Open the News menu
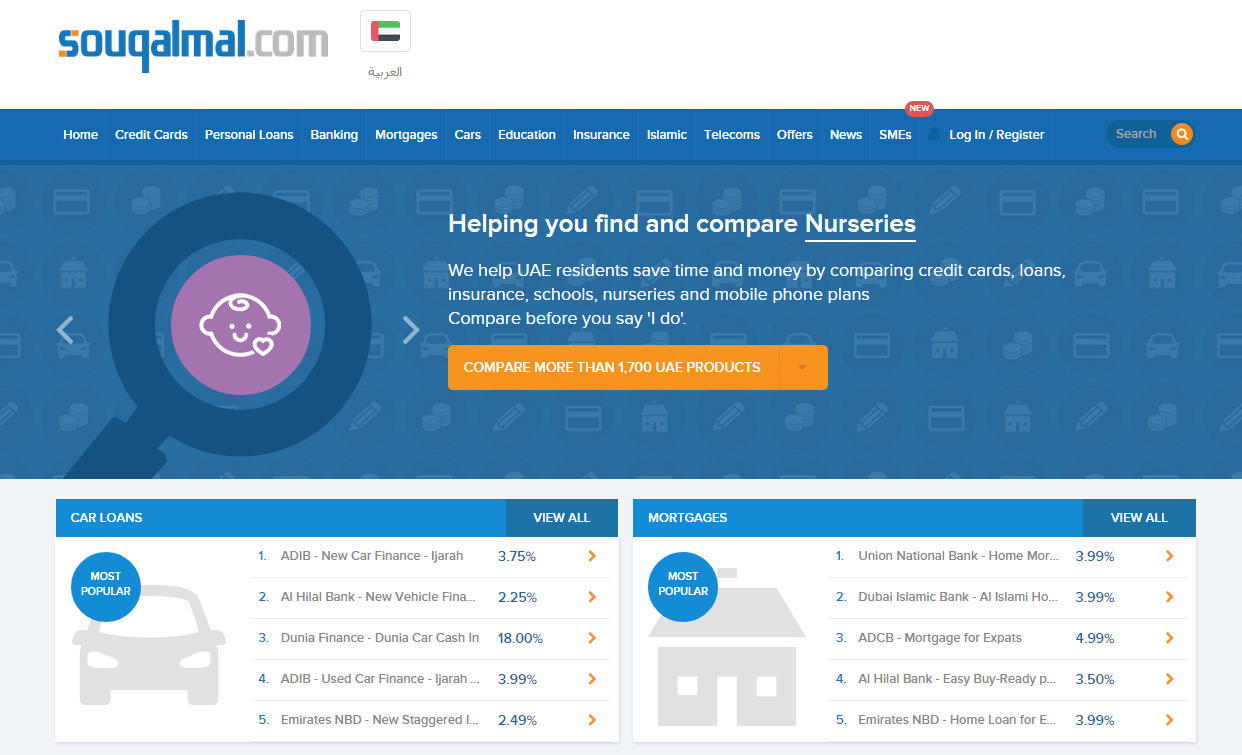 pos(846,135)
